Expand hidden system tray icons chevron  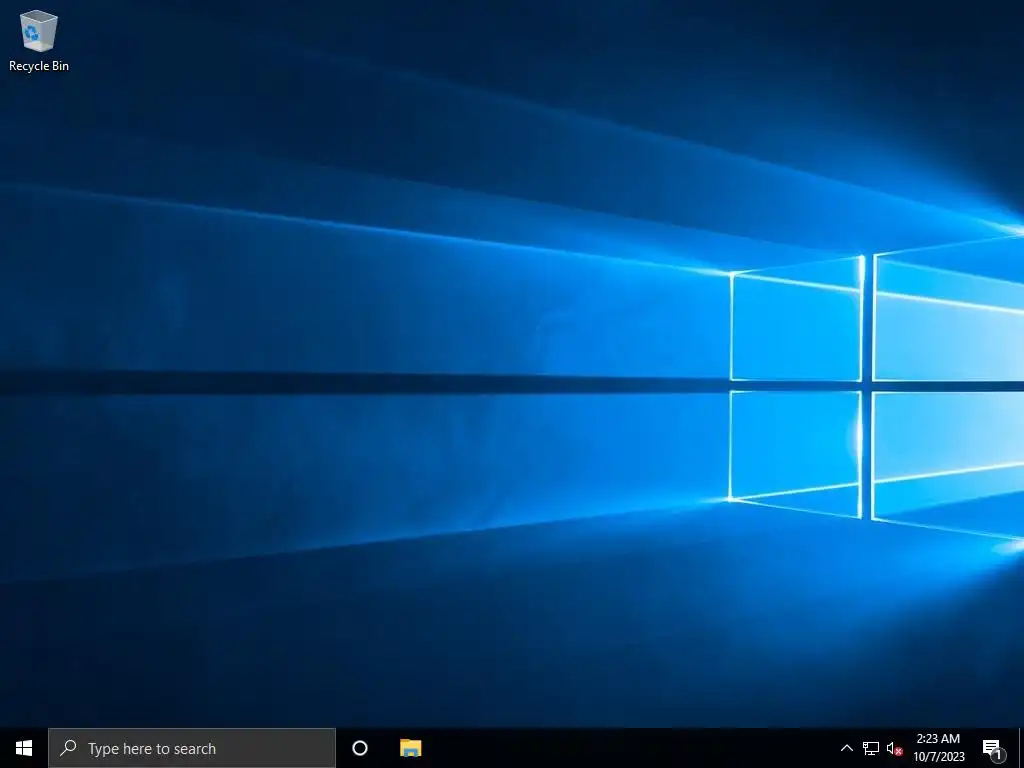click(x=846, y=748)
